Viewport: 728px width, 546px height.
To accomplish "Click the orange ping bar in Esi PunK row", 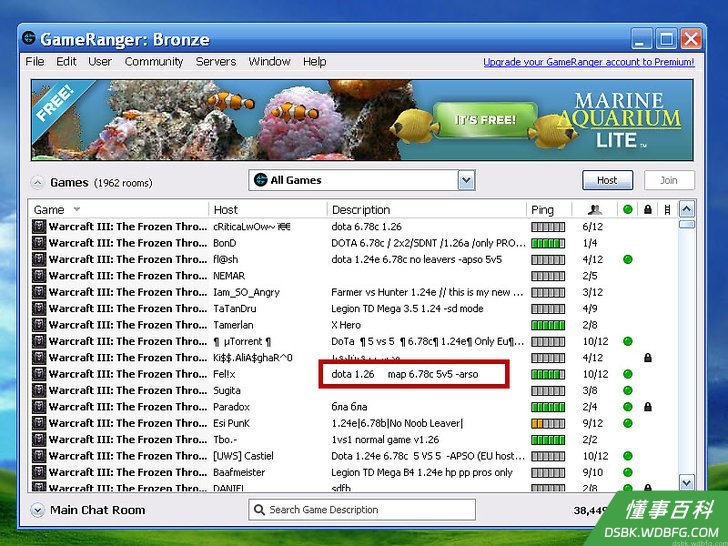I will [548, 423].
